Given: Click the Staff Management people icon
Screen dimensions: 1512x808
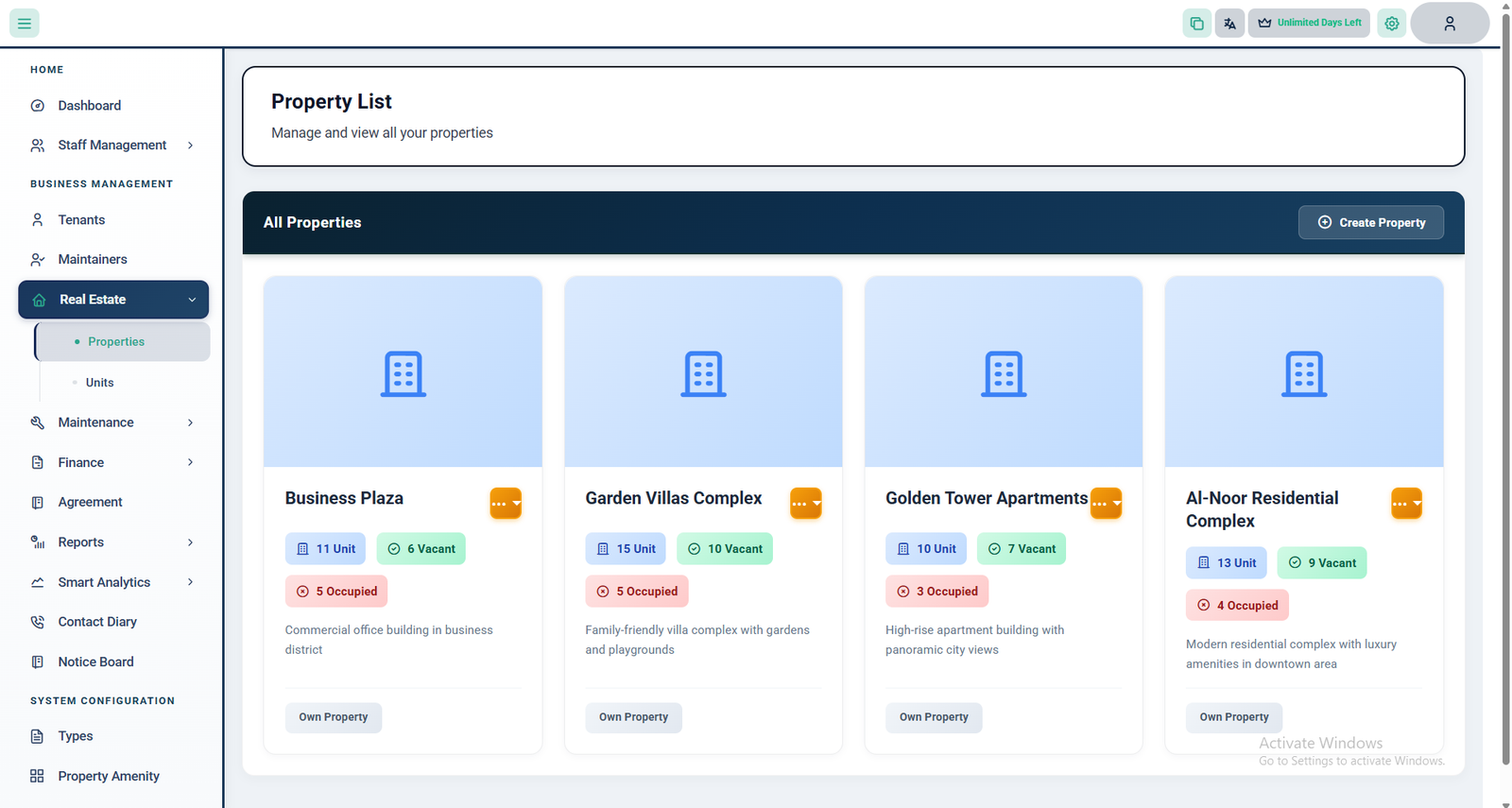Looking at the screenshot, I should [38, 145].
